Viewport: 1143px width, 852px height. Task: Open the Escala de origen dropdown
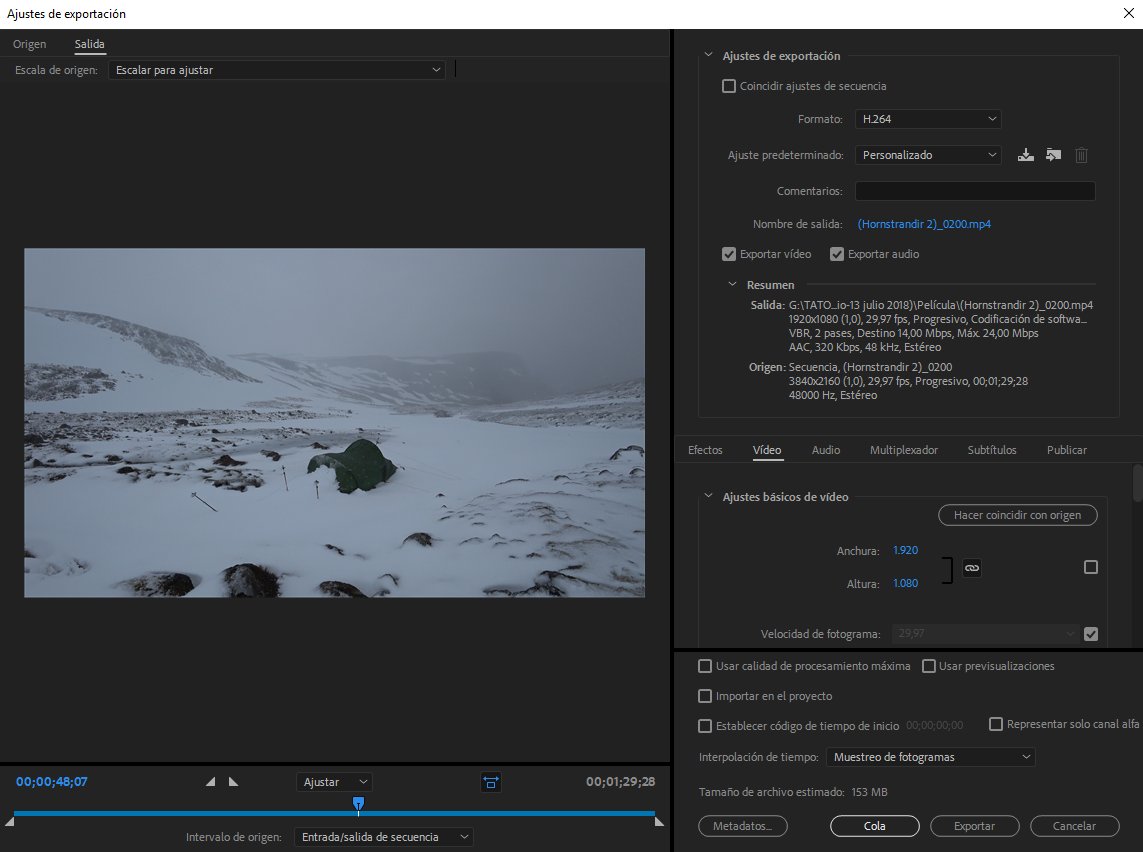(276, 70)
